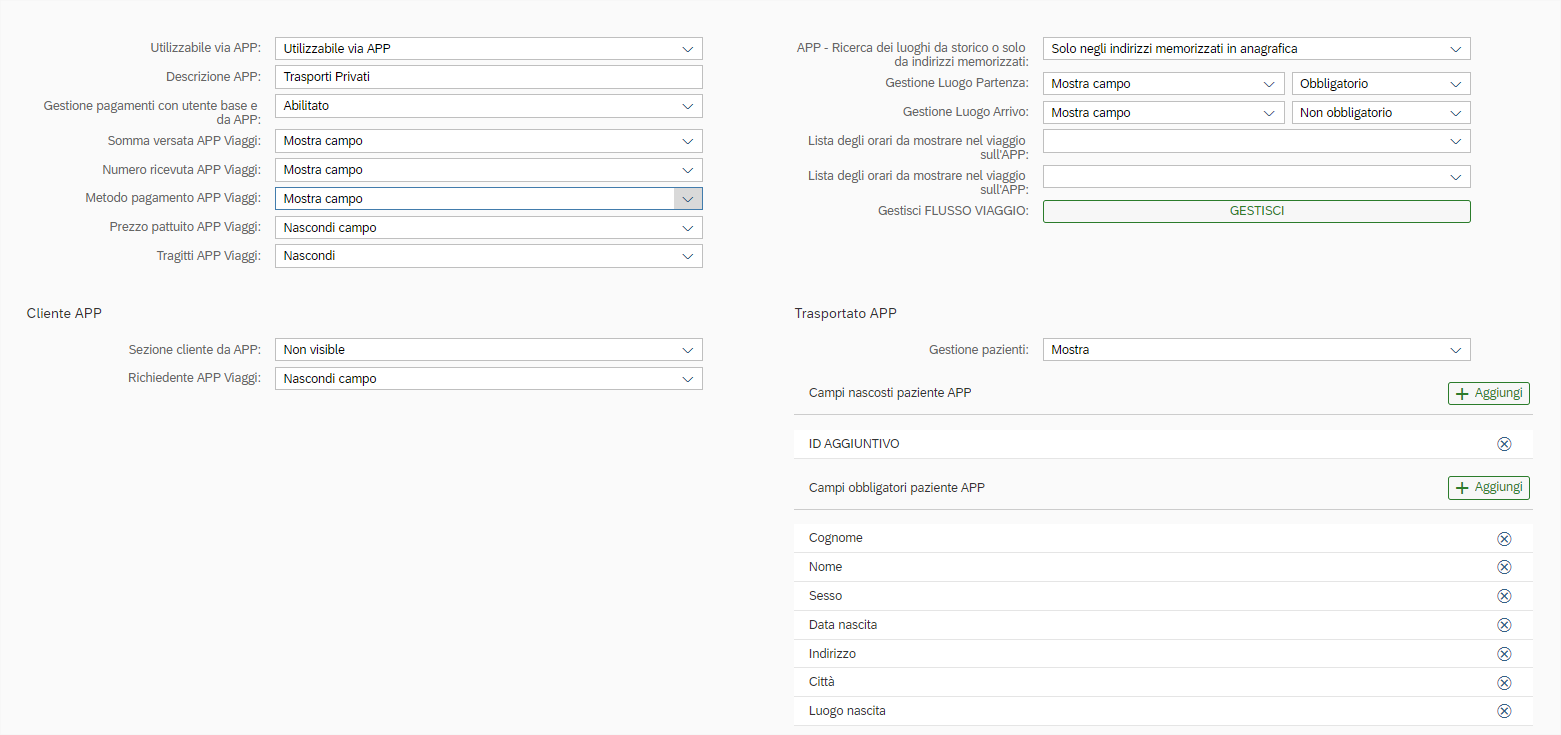Open Gestione pazienti dropdown
Screen dimensions: 1561x735
pyautogui.click(x=1455, y=350)
